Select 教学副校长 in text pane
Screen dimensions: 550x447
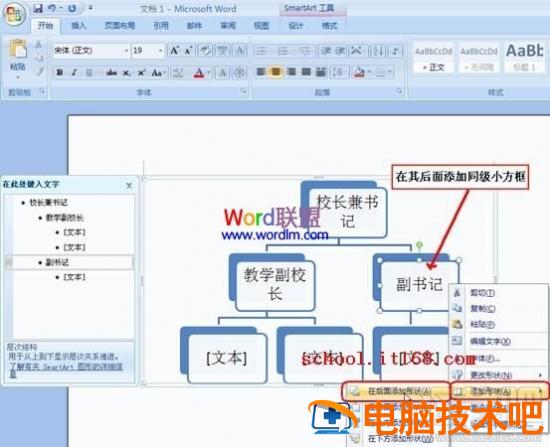[x=65, y=218]
